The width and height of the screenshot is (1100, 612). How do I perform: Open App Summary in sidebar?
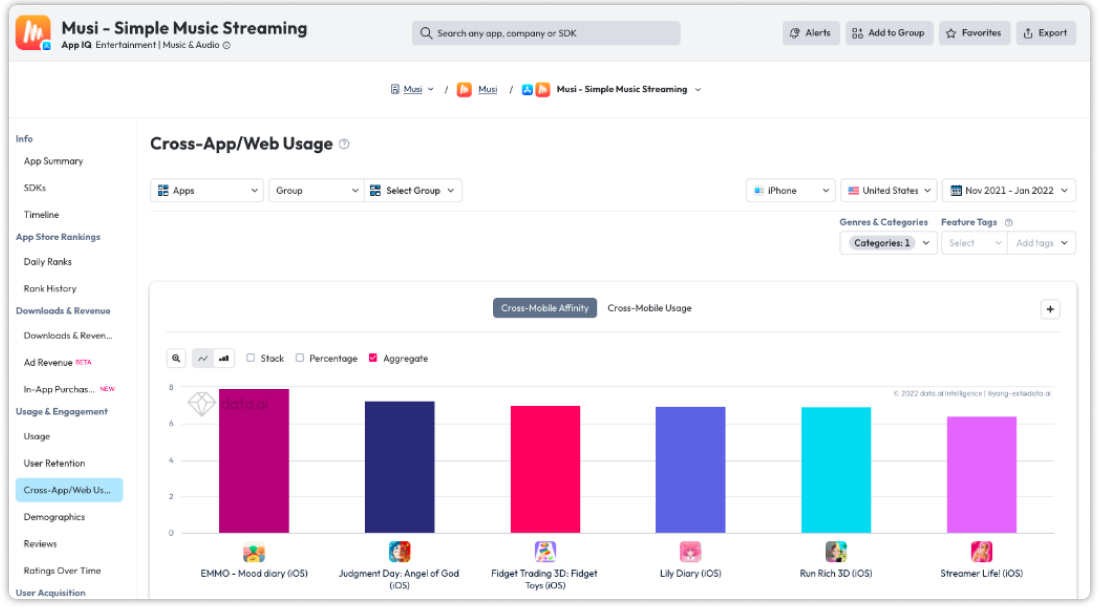(x=53, y=161)
